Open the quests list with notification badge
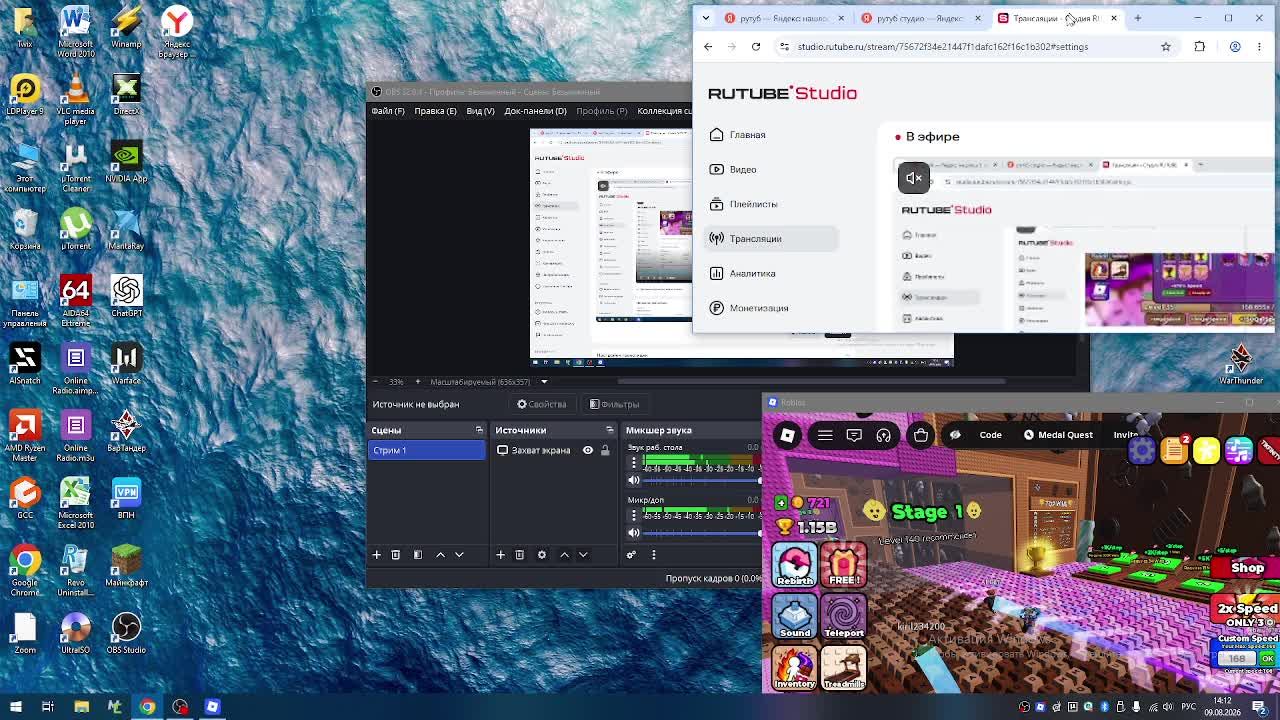 (1174, 449)
